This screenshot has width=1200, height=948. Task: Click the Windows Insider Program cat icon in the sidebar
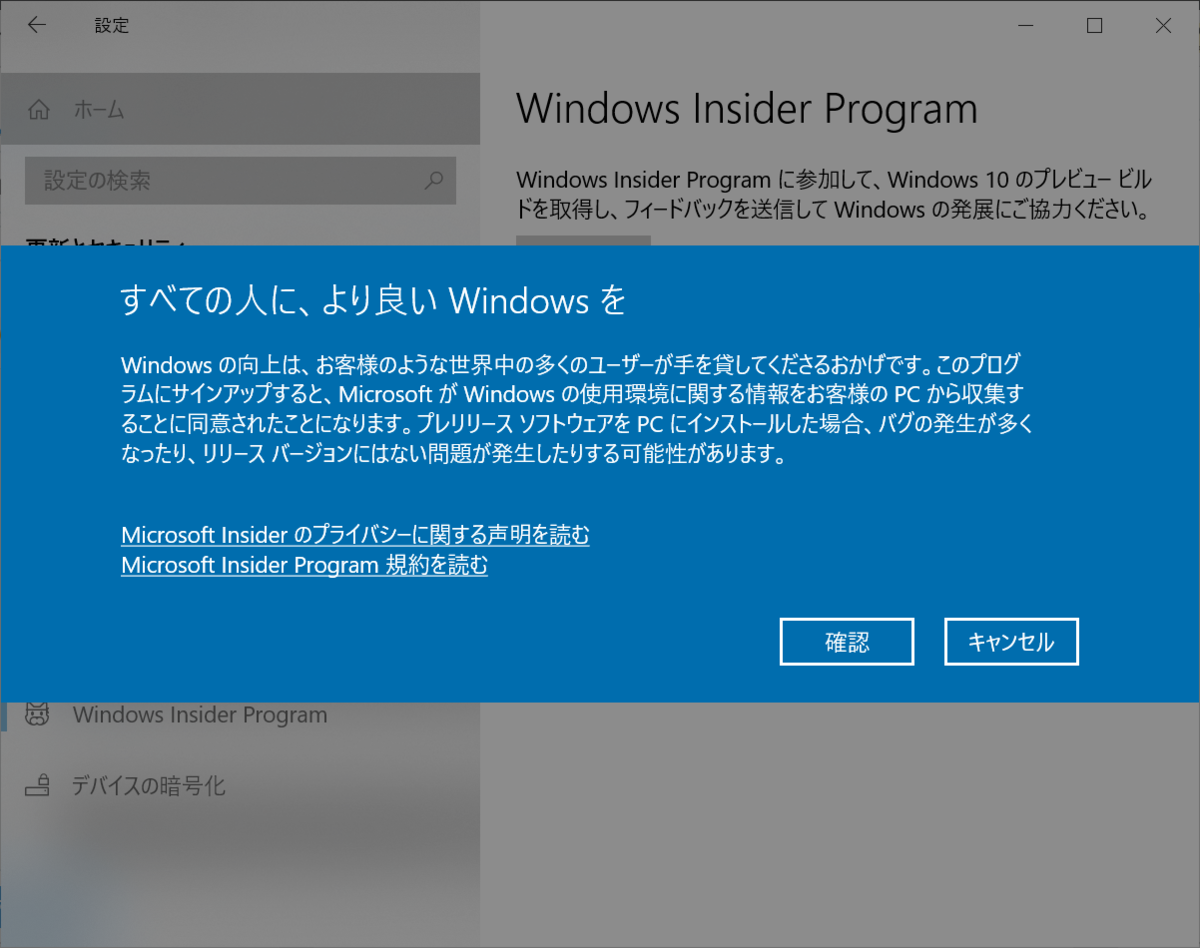click(38, 715)
